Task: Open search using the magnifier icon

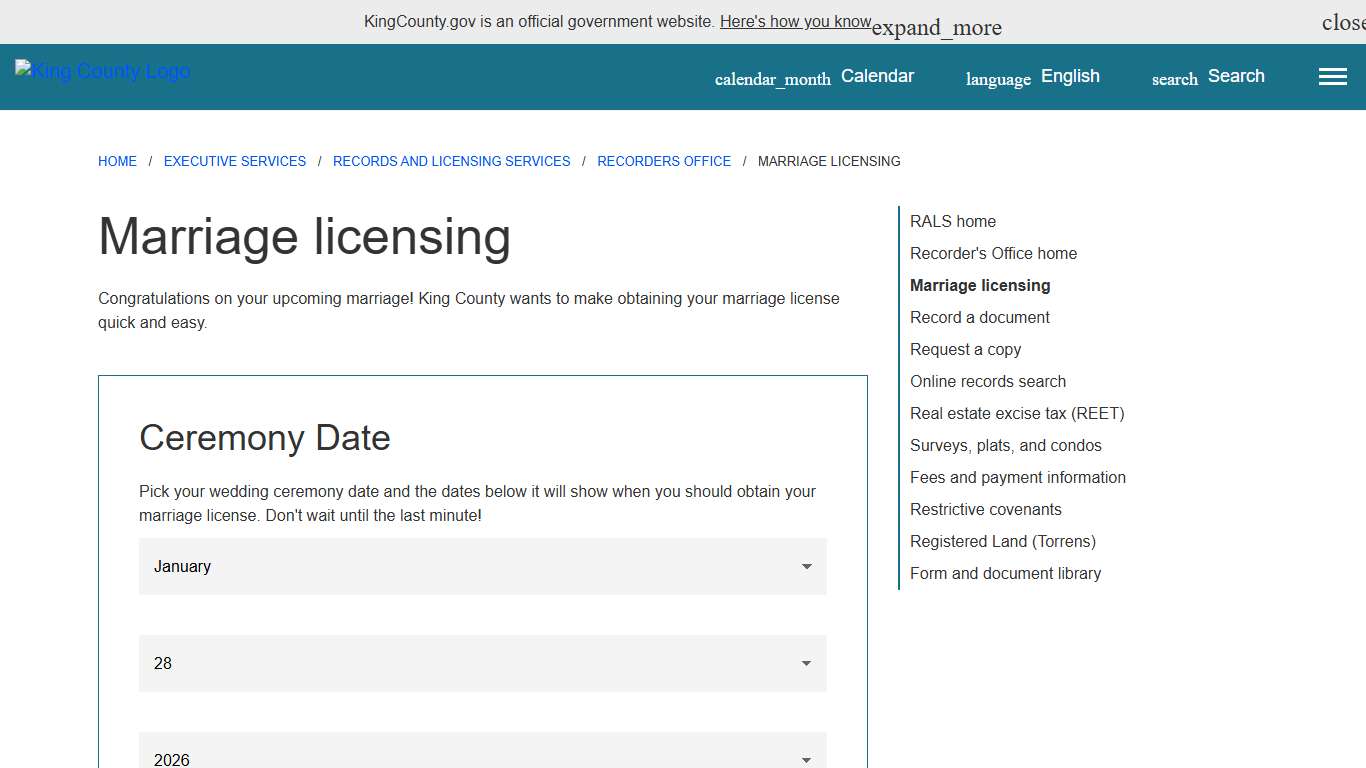Action: (x=1172, y=79)
